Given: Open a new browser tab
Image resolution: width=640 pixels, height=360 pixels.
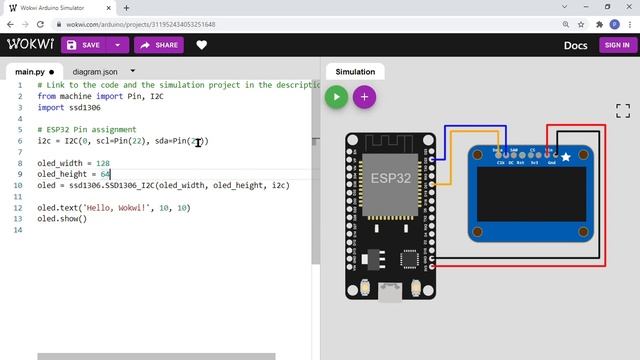Looking at the screenshot, I should tap(127, 8).
